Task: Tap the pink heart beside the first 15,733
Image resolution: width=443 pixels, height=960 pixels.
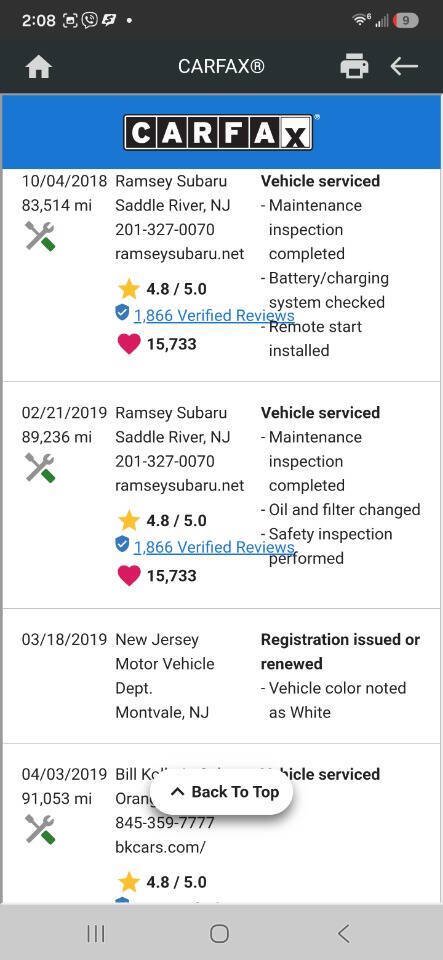Action: 128,344
